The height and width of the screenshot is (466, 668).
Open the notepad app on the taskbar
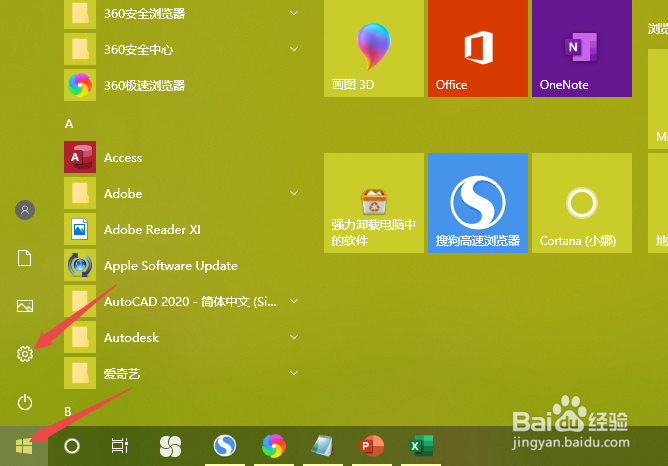tap(322, 446)
